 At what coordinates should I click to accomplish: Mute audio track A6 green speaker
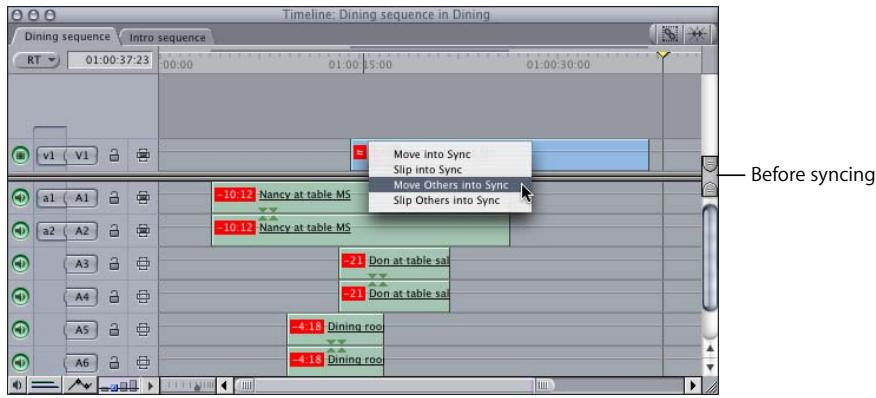(20, 363)
